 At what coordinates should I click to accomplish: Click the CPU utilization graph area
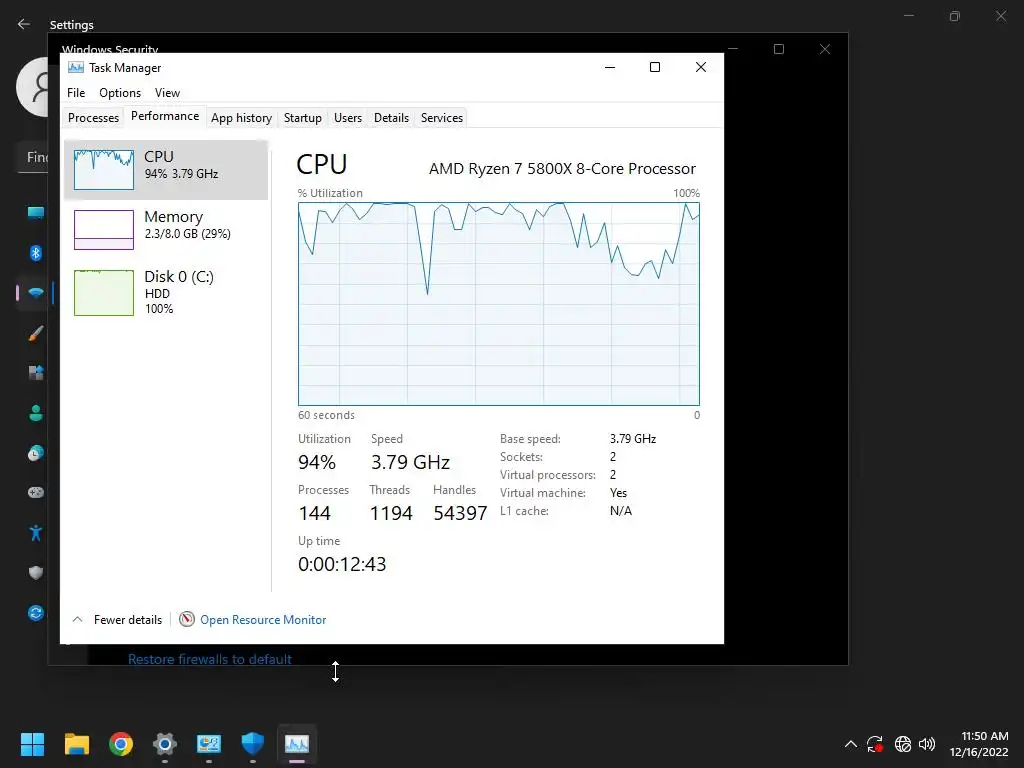498,304
